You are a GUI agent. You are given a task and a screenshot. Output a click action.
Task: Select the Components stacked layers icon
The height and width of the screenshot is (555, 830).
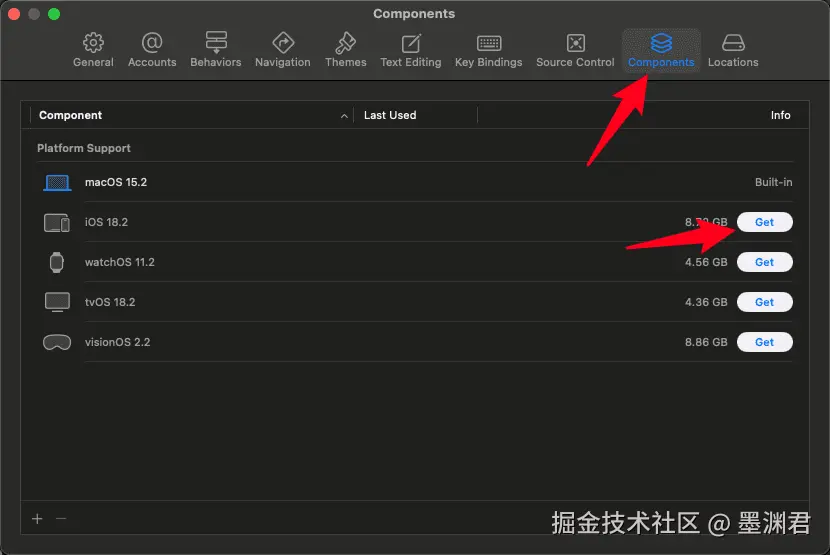click(x=661, y=43)
